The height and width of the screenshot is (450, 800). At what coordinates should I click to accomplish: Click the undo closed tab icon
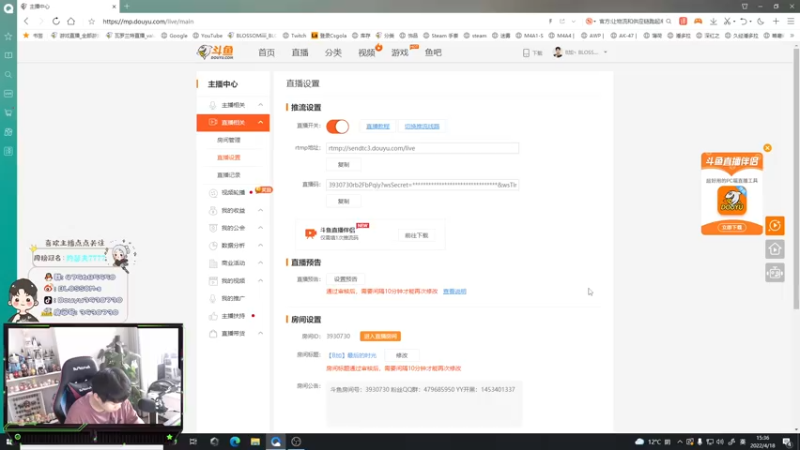click(743, 21)
